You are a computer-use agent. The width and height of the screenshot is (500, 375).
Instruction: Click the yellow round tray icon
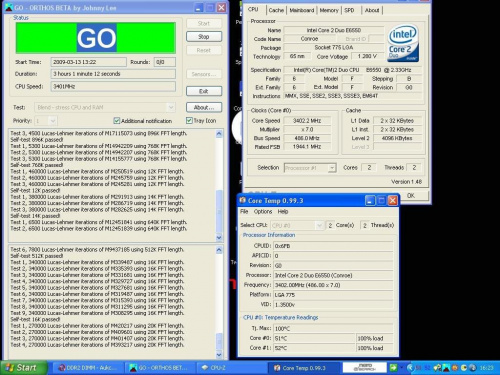(464, 368)
